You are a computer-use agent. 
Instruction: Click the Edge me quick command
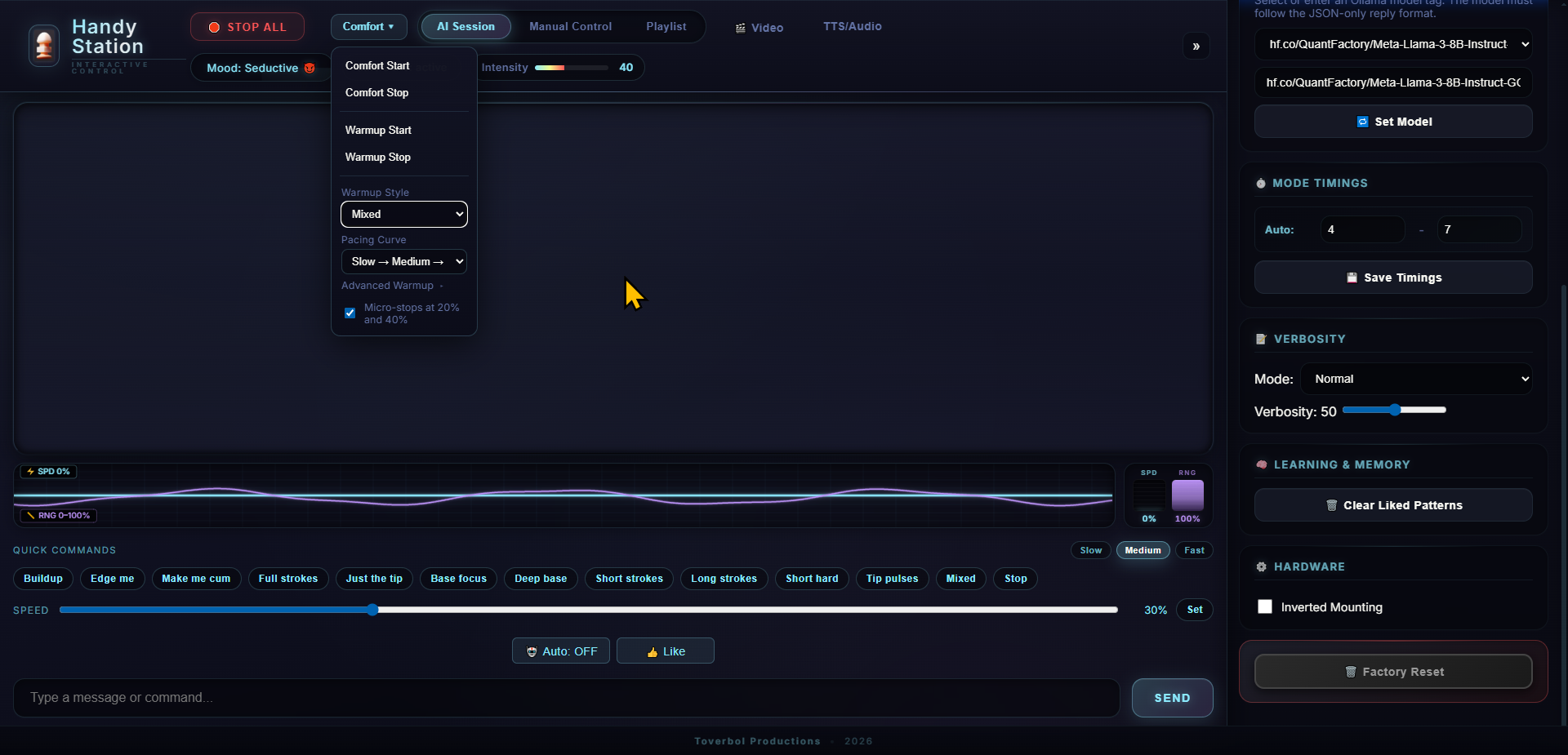(x=113, y=579)
